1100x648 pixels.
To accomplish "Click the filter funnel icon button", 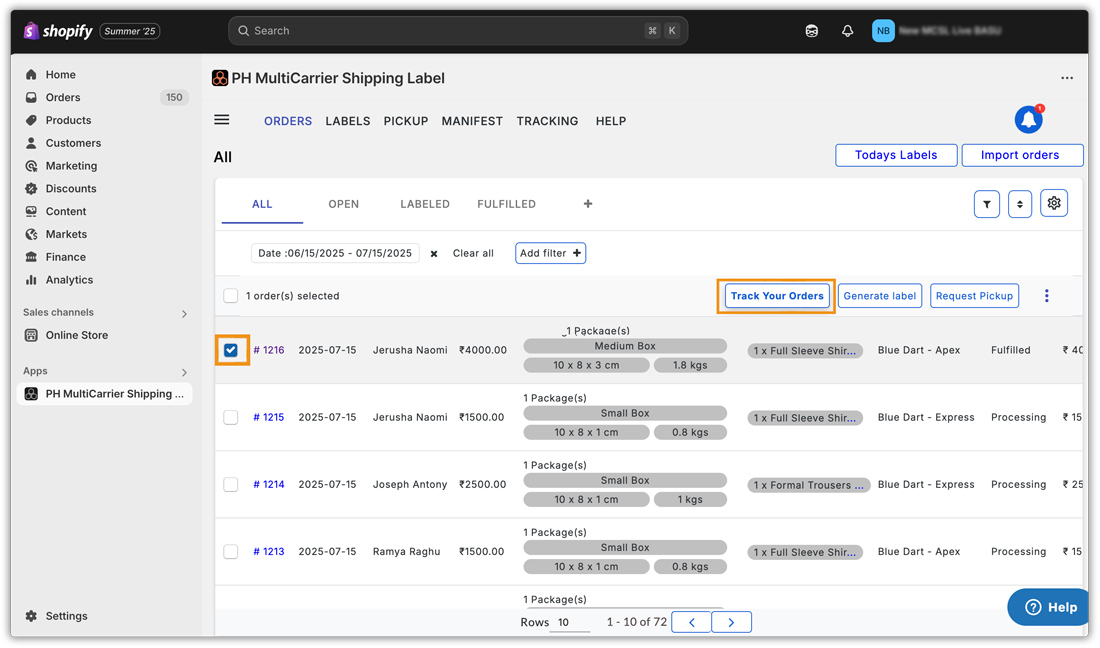I will pos(986,204).
